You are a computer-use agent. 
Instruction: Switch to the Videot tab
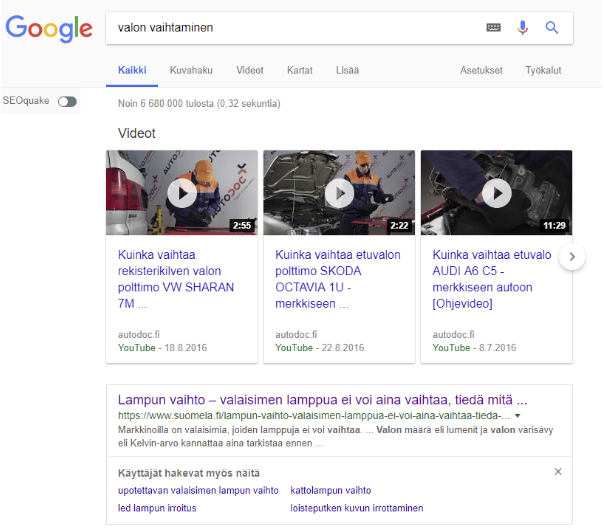click(x=250, y=71)
